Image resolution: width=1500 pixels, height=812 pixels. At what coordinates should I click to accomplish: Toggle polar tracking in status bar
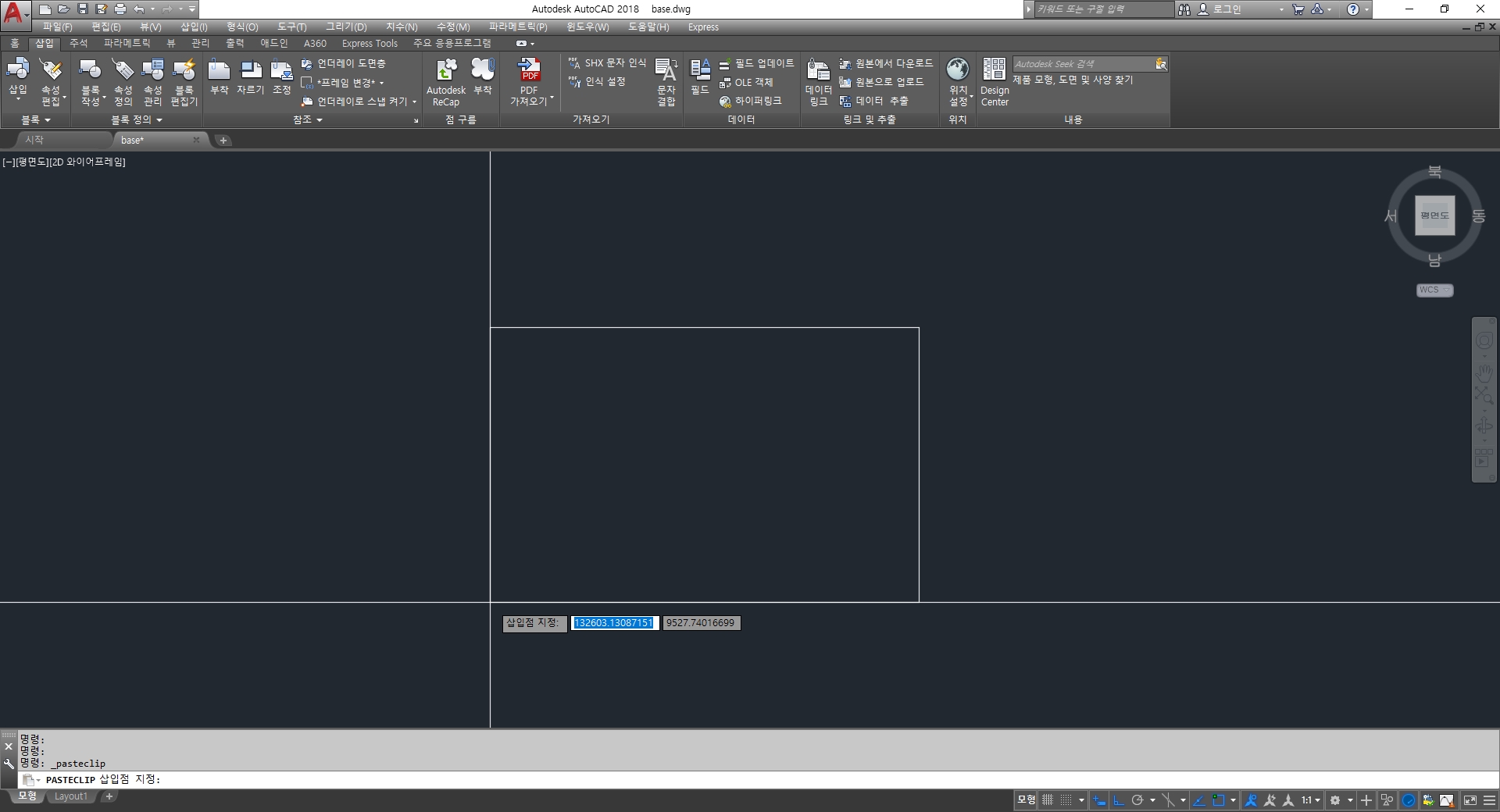point(1137,800)
